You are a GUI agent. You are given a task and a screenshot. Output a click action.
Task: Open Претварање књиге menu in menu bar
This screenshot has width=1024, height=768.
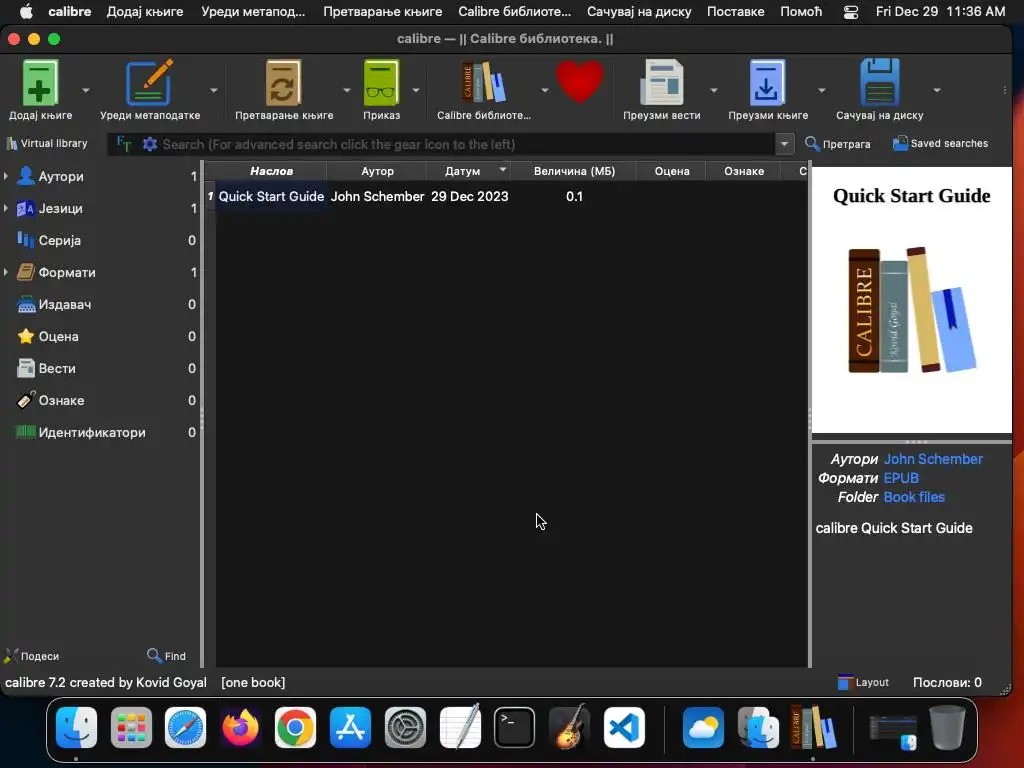pos(382,12)
